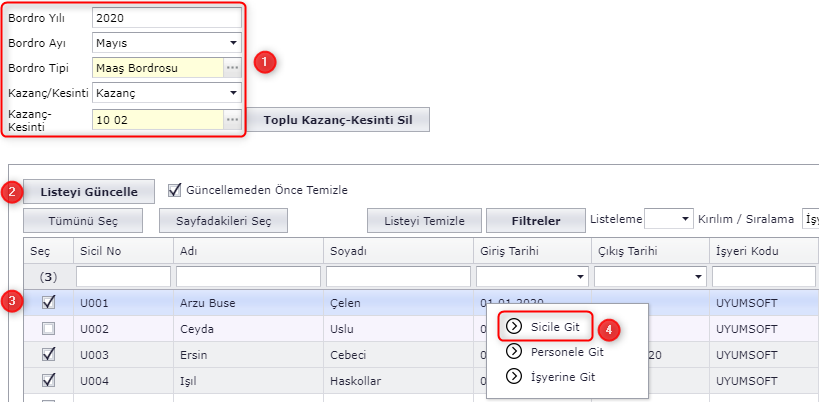Click ellipsis icon next to Kazanç-Kesinti field

(232, 120)
